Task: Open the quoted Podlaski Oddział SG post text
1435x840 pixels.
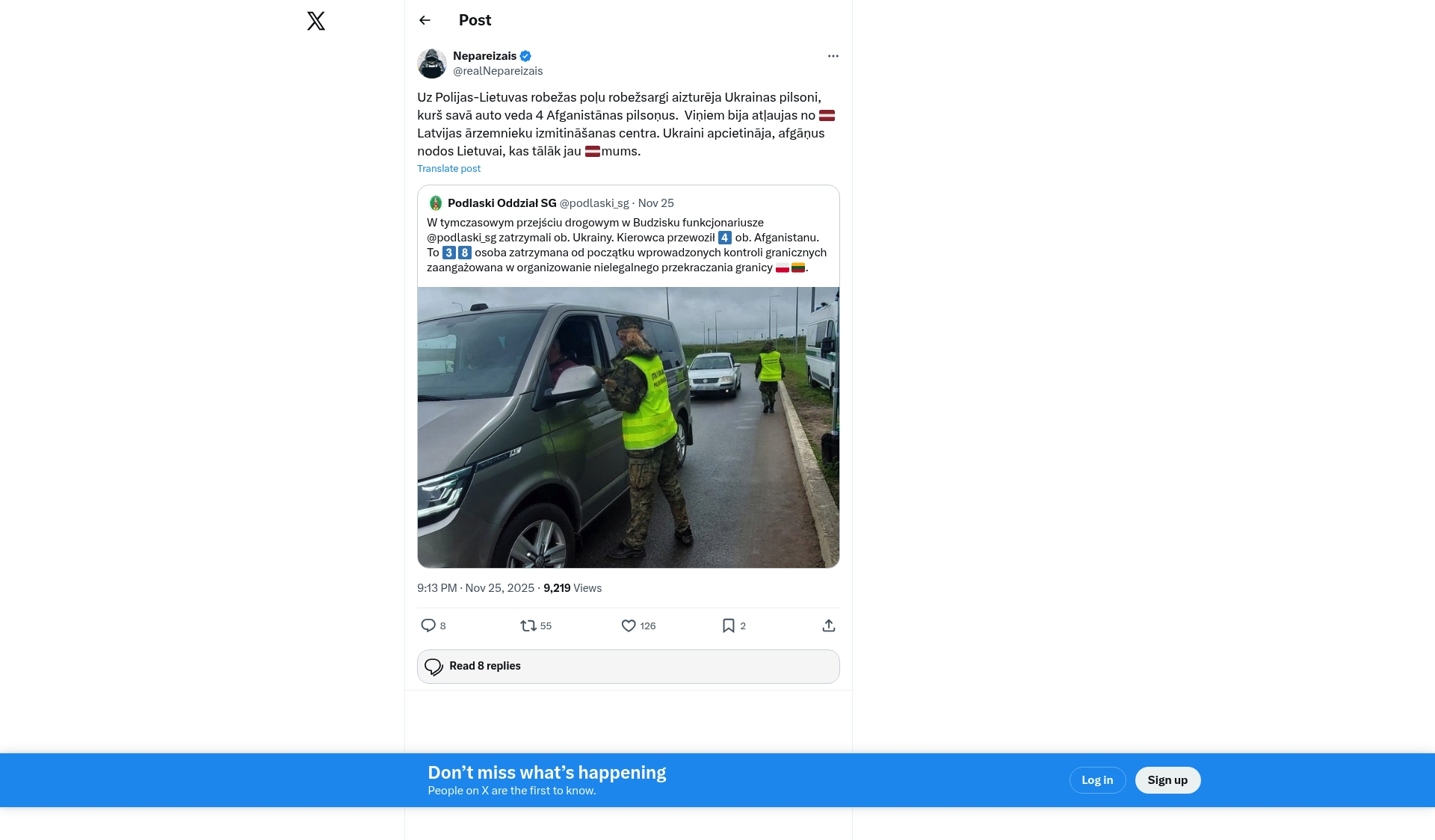Action: (626, 245)
